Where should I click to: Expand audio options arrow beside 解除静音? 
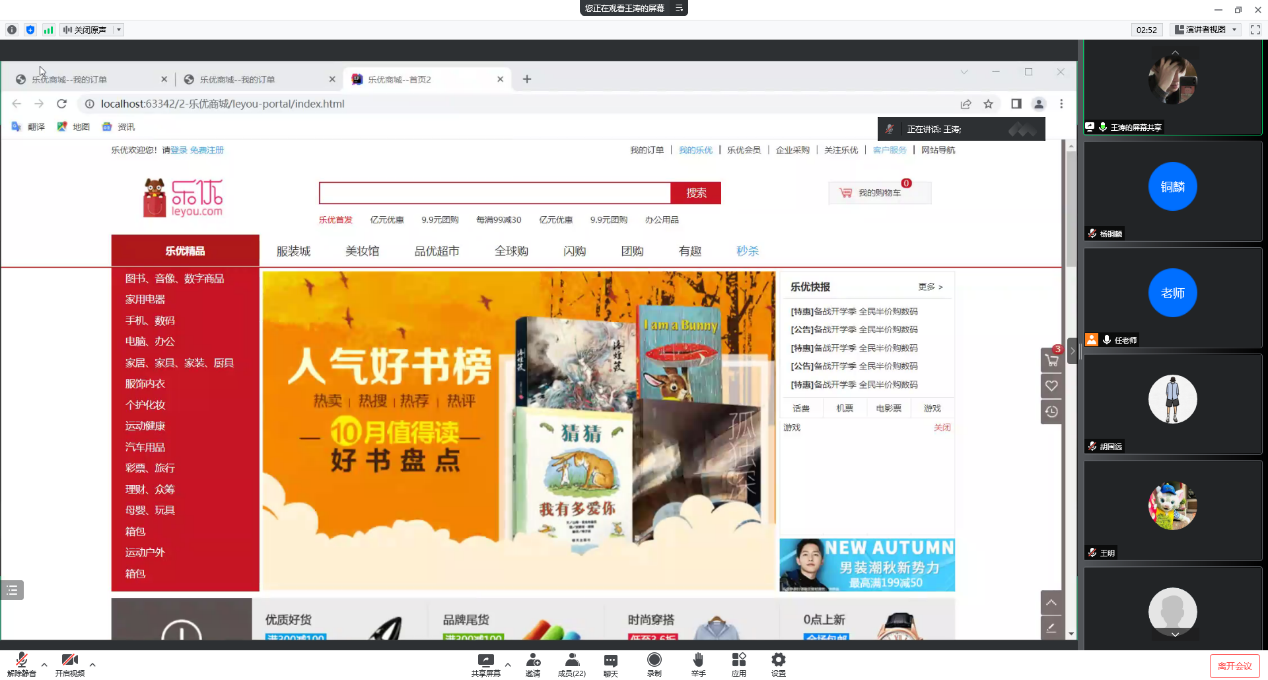pos(44,664)
